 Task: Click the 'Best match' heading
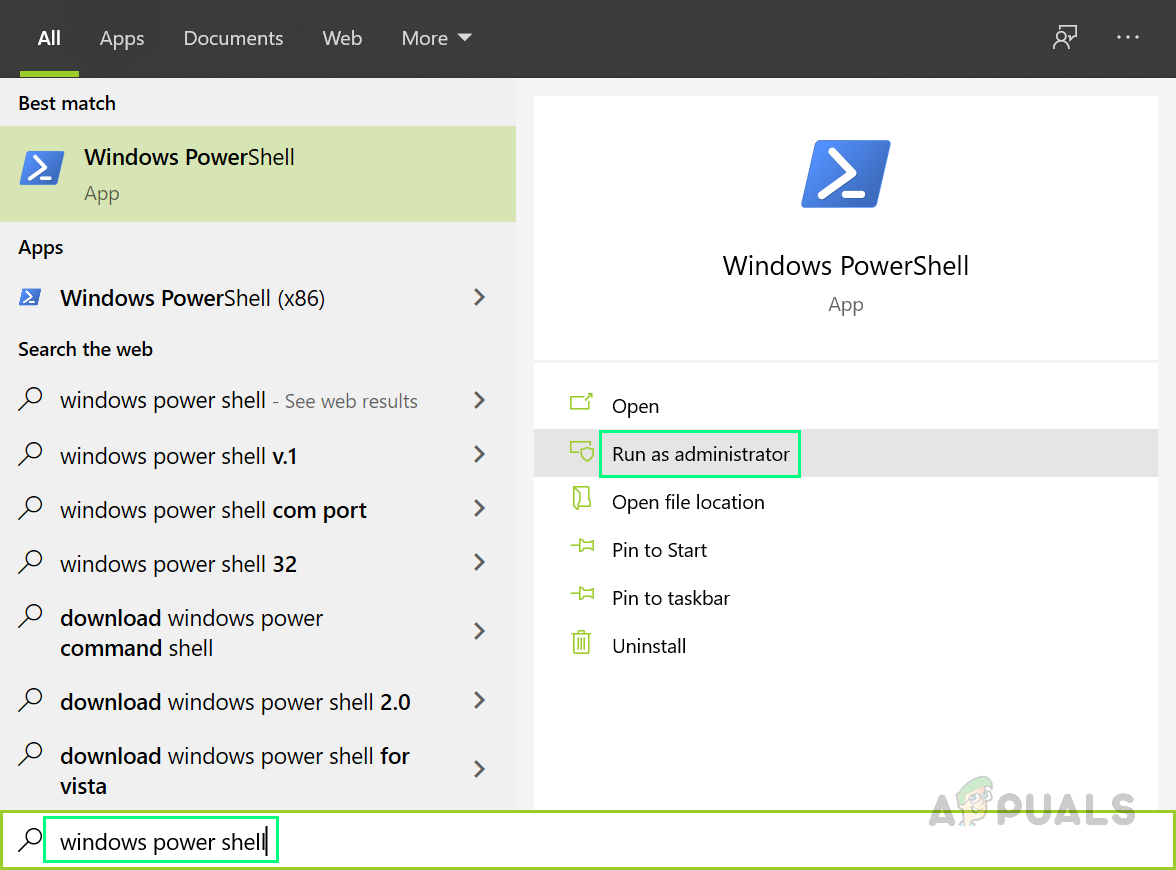click(x=67, y=103)
